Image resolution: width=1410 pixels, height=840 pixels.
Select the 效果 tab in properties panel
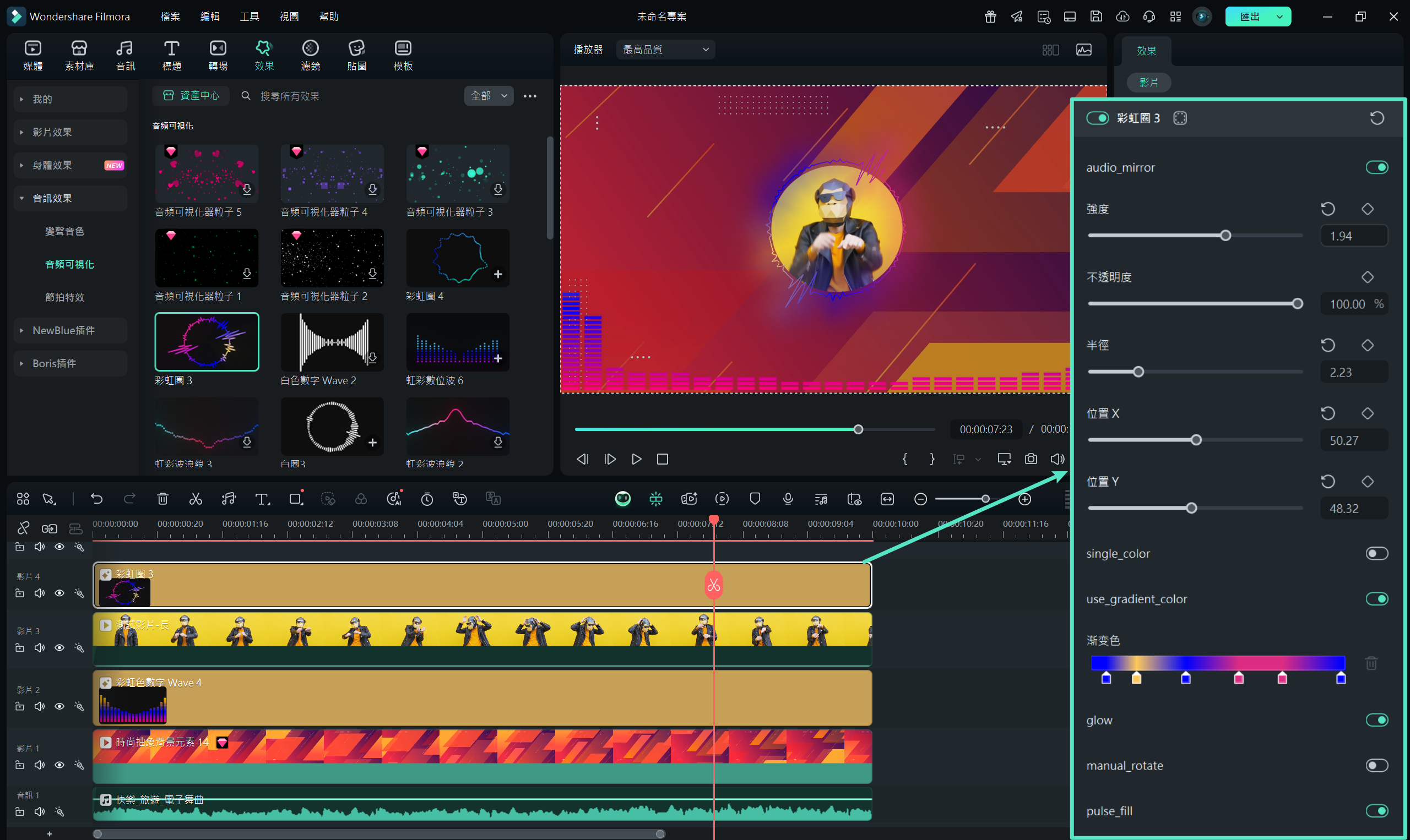[1146, 51]
